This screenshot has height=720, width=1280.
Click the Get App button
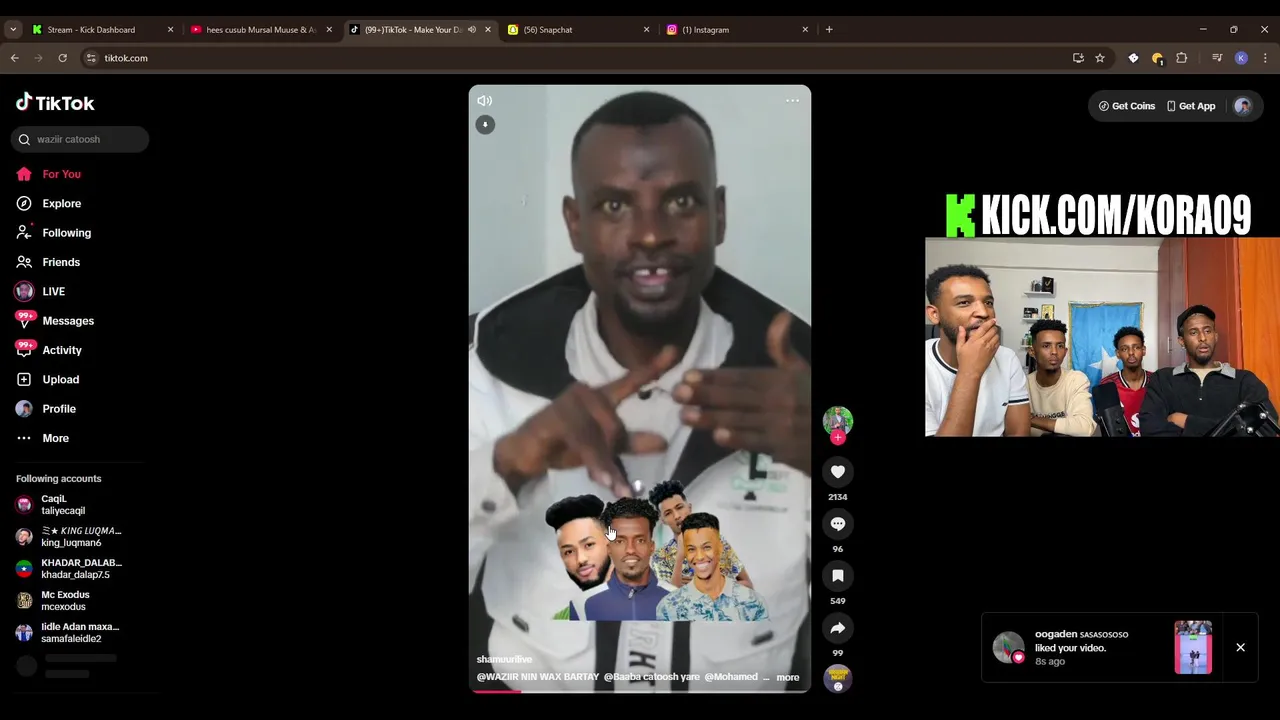(1190, 106)
